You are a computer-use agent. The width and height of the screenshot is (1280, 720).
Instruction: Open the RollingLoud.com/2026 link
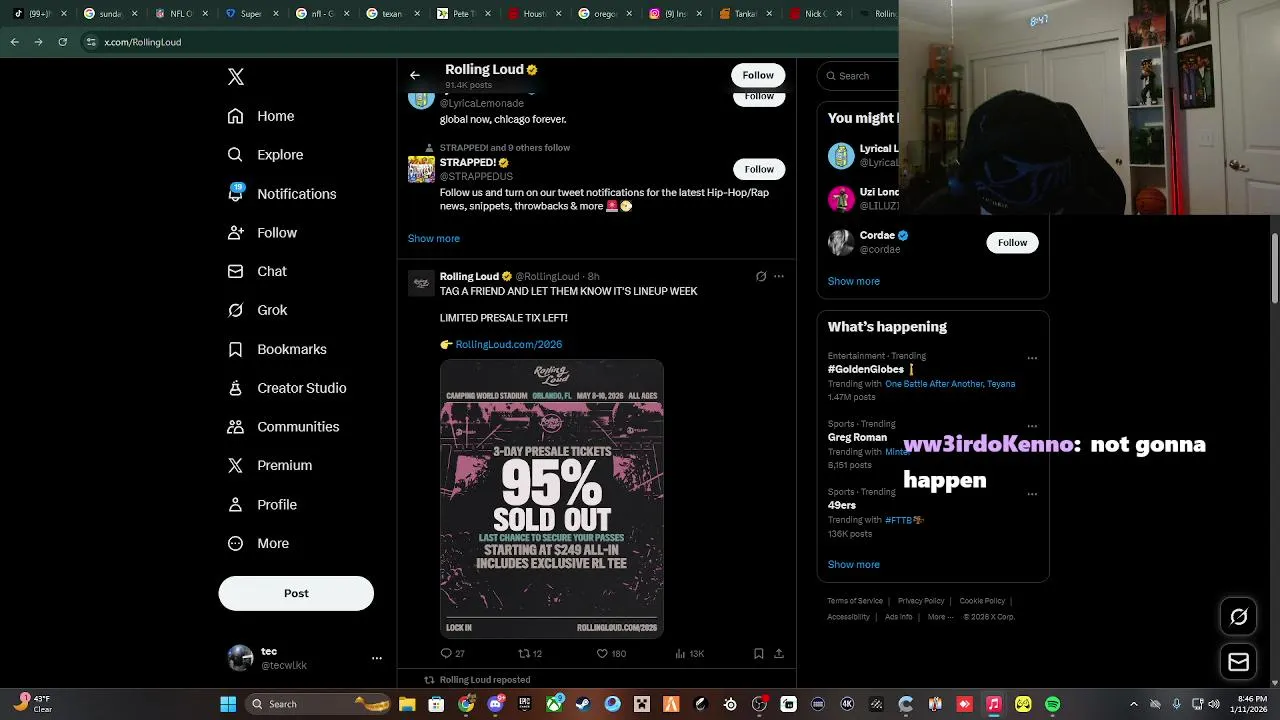509,344
